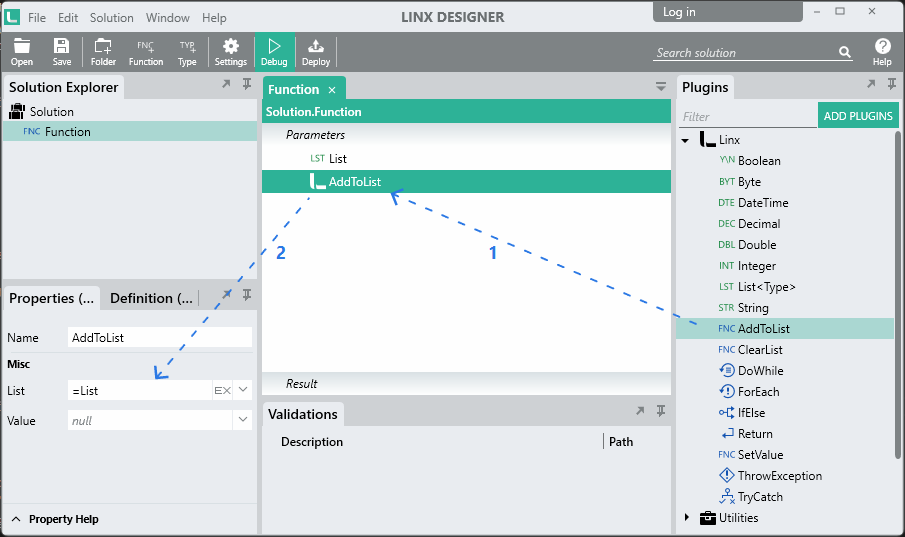Click the Save toolbar icon

(x=62, y=52)
